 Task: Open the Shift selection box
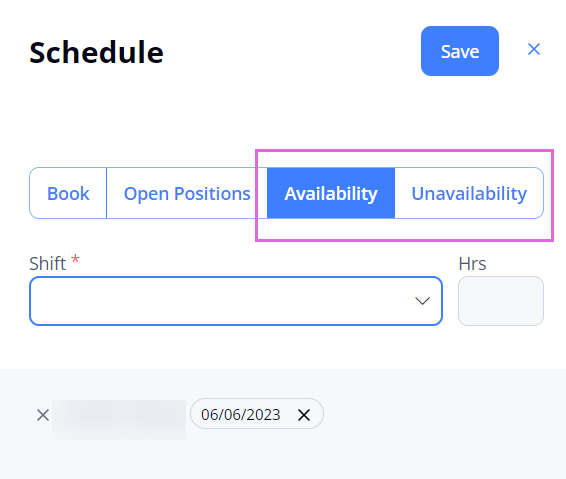tap(236, 301)
